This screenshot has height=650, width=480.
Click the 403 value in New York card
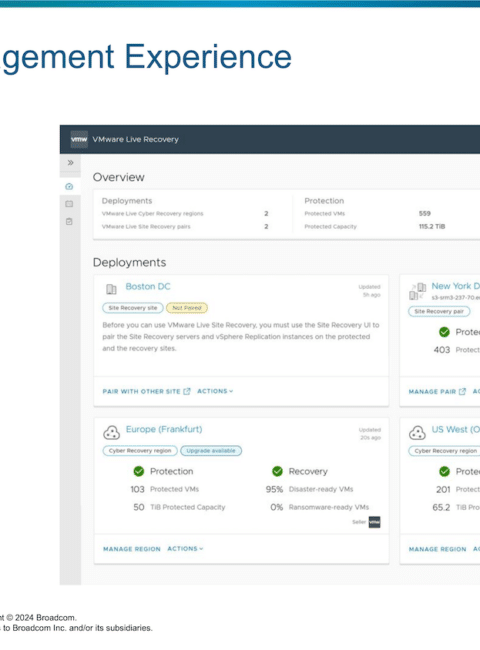coord(442,350)
